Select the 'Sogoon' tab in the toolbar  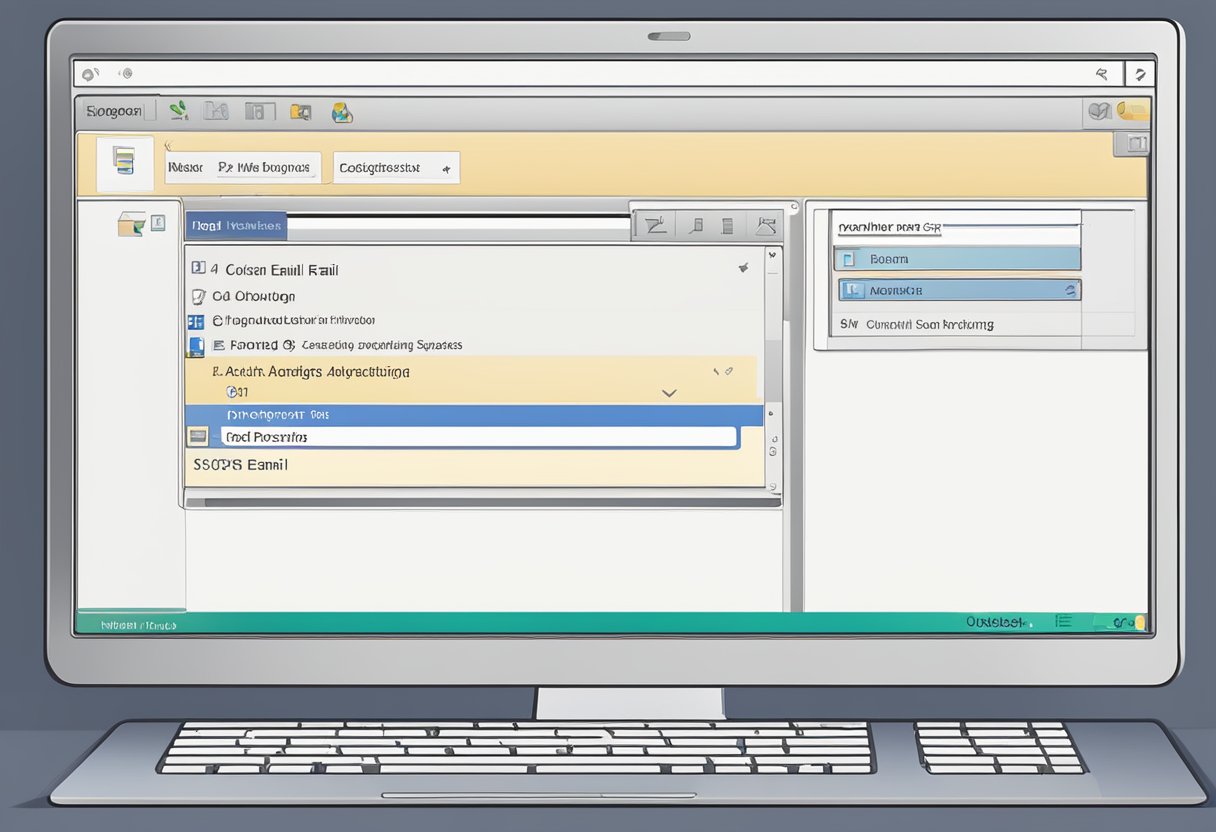point(115,111)
